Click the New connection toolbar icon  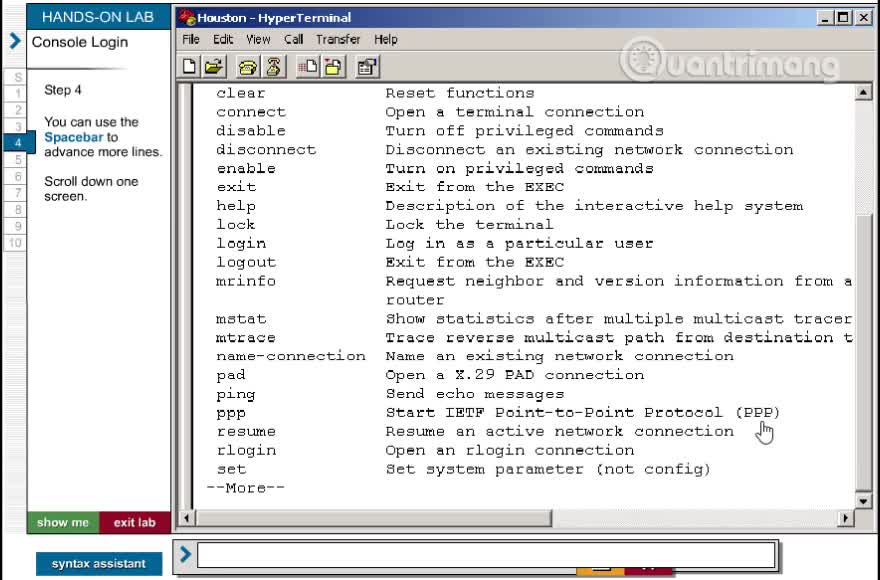click(189, 67)
